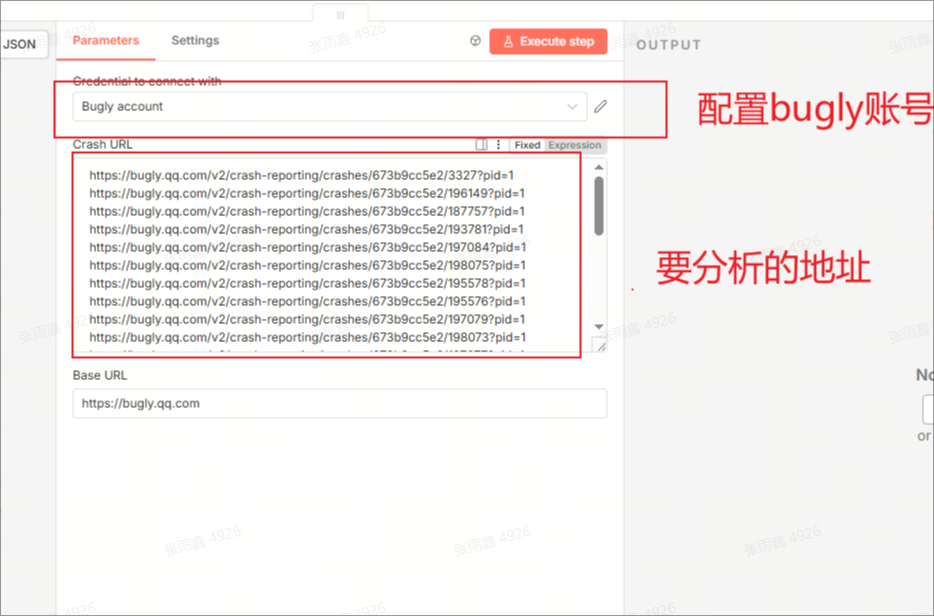Switch Crash URL to Fixed mode
Image resolution: width=934 pixels, height=616 pixels.
click(x=527, y=145)
